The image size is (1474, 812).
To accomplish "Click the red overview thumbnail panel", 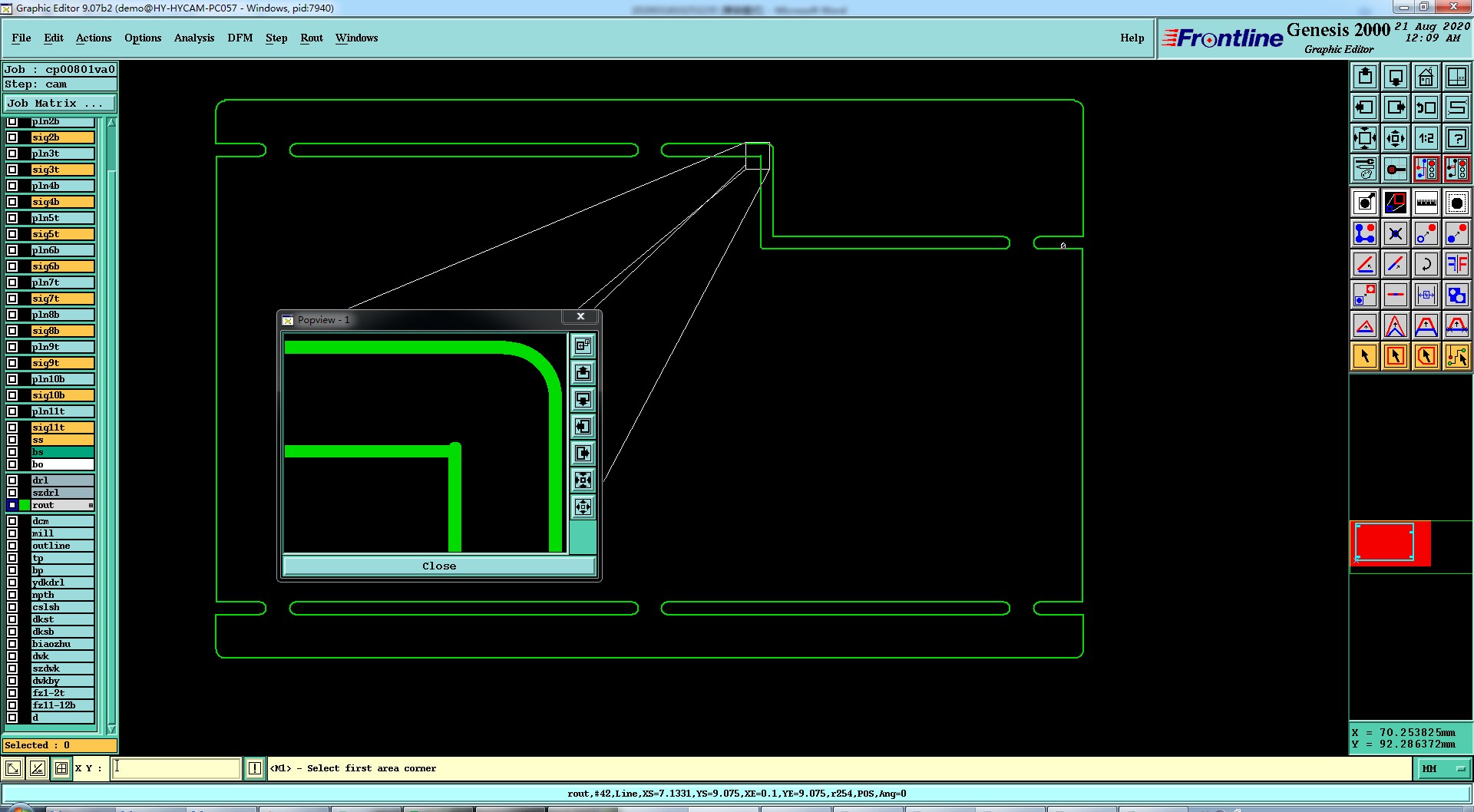I will 1390,543.
